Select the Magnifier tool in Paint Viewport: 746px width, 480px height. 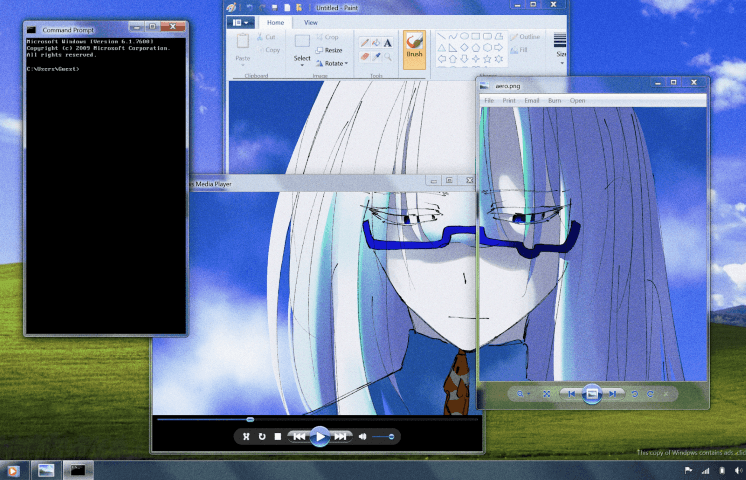[388, 57]
